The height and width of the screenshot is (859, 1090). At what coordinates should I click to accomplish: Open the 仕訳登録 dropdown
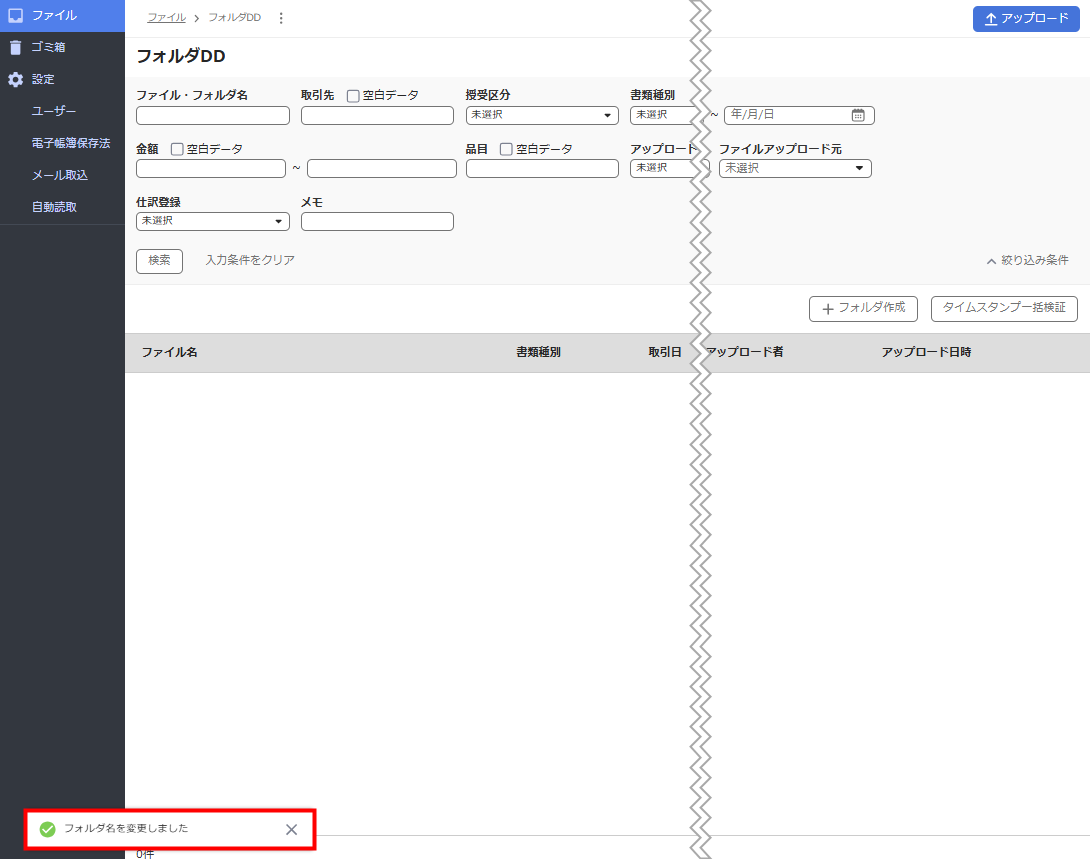[x=213, y=221]
